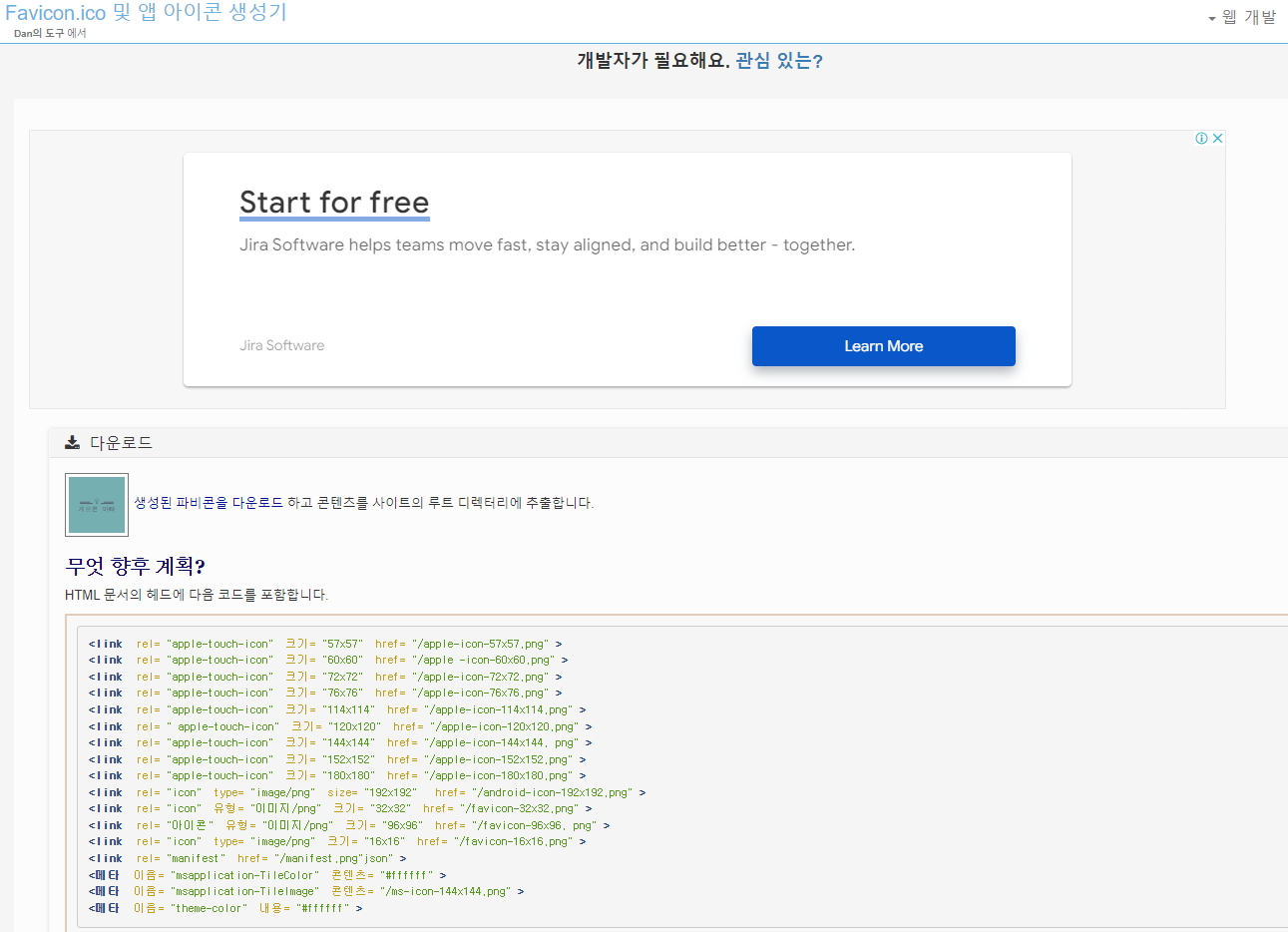Click the apple-icon-144x144.png code line
This screenshot has height=932, width=1288.
pos(340,742)
